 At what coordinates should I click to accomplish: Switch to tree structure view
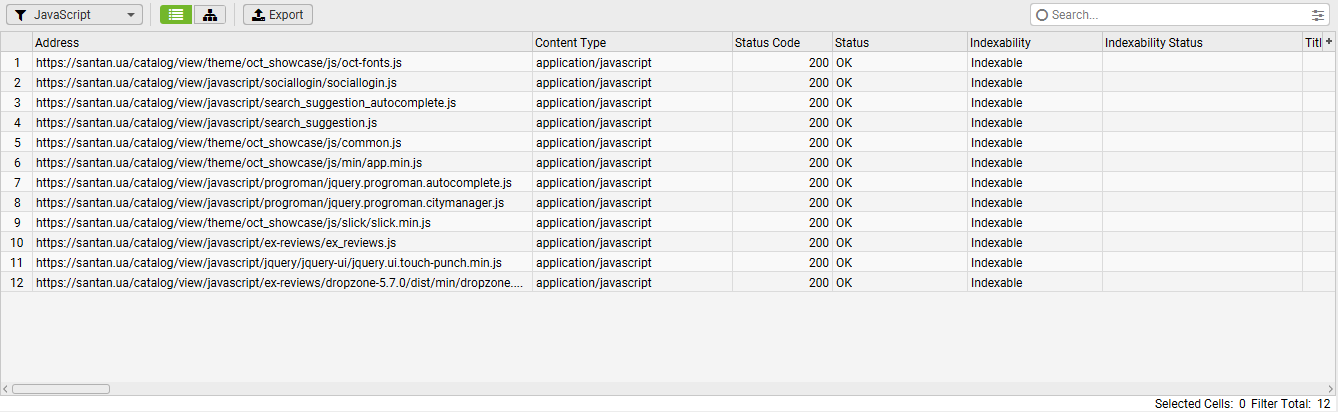209,15
